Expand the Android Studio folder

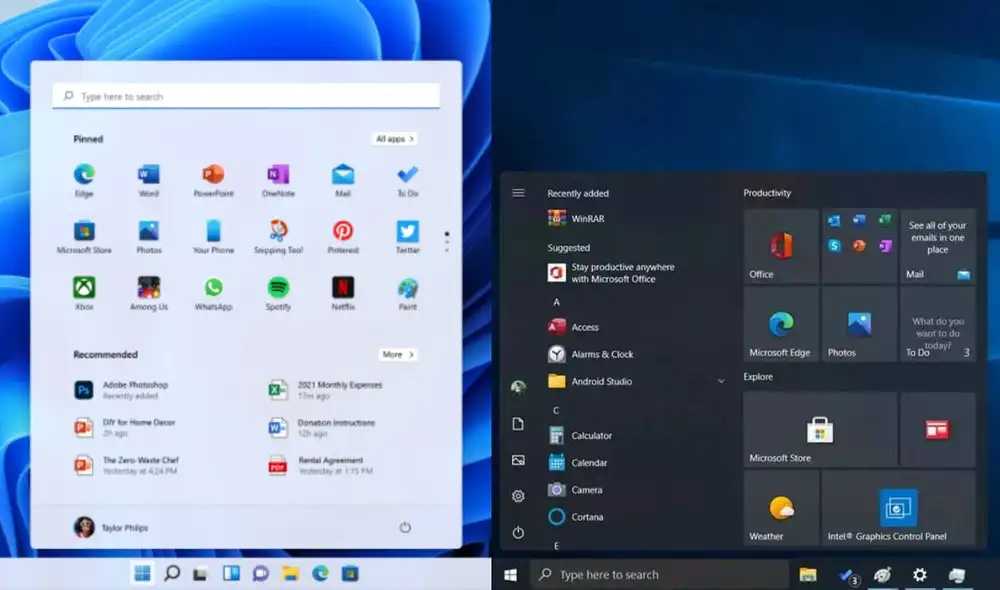[722, 381]
